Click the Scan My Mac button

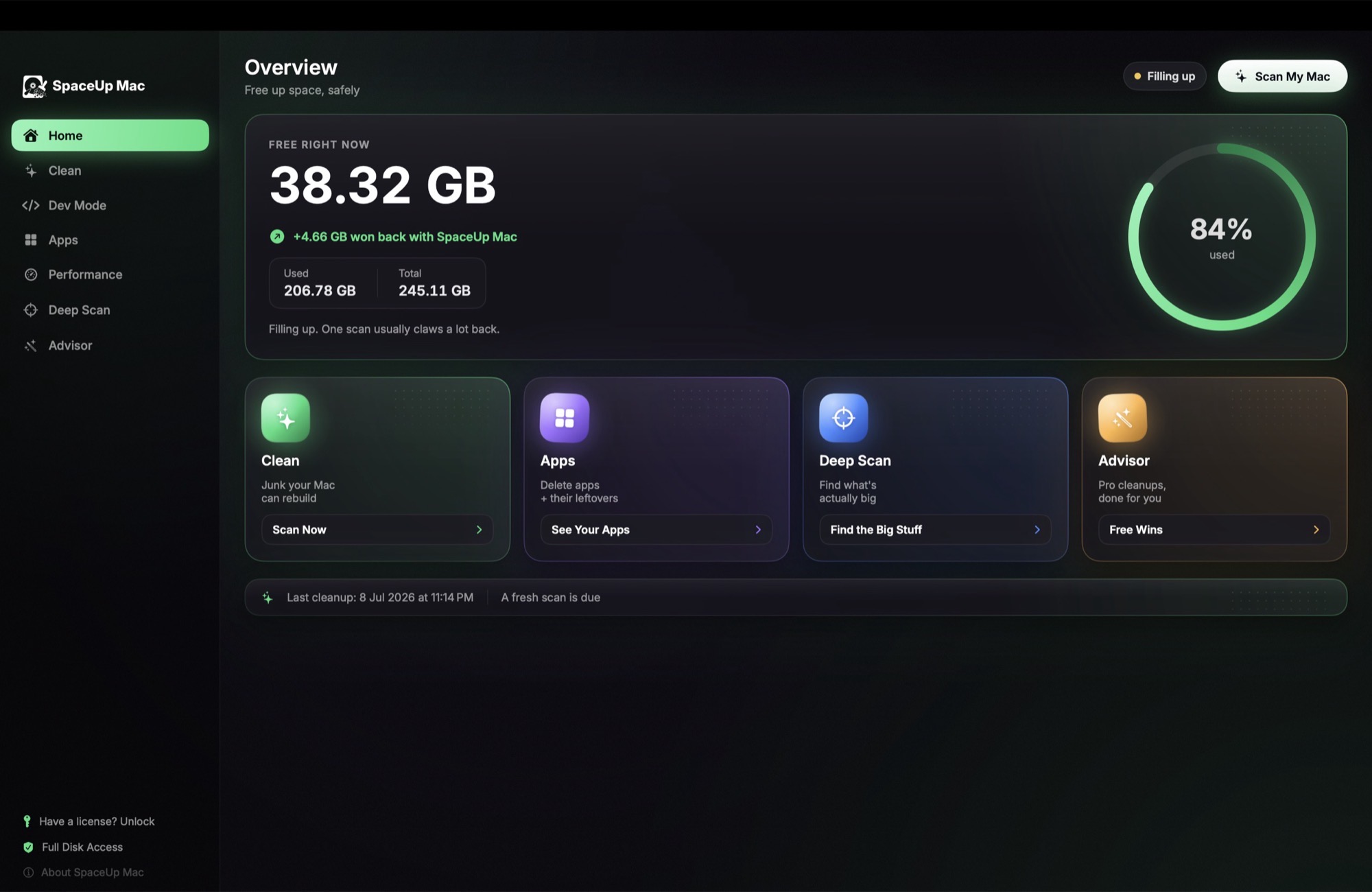pos(1282,76)
